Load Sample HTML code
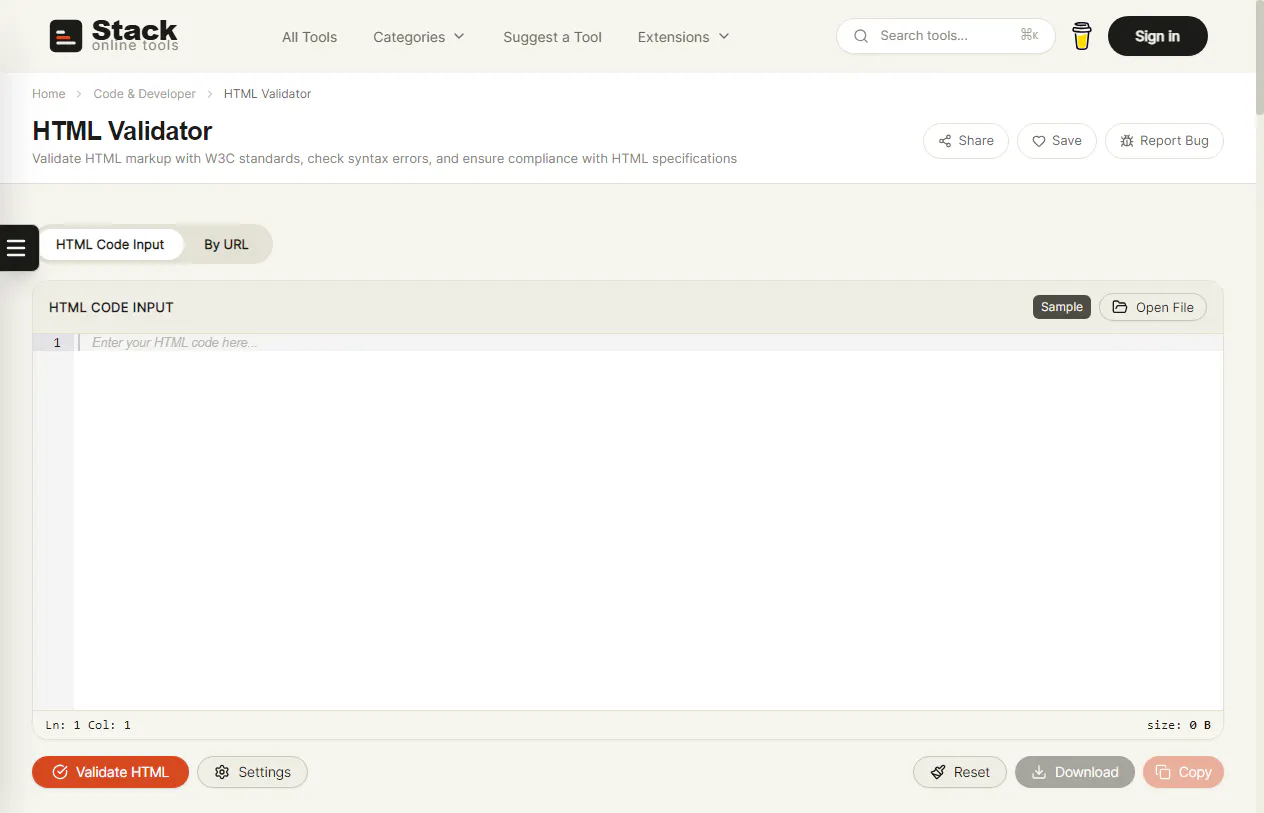 pos(1061,307)
